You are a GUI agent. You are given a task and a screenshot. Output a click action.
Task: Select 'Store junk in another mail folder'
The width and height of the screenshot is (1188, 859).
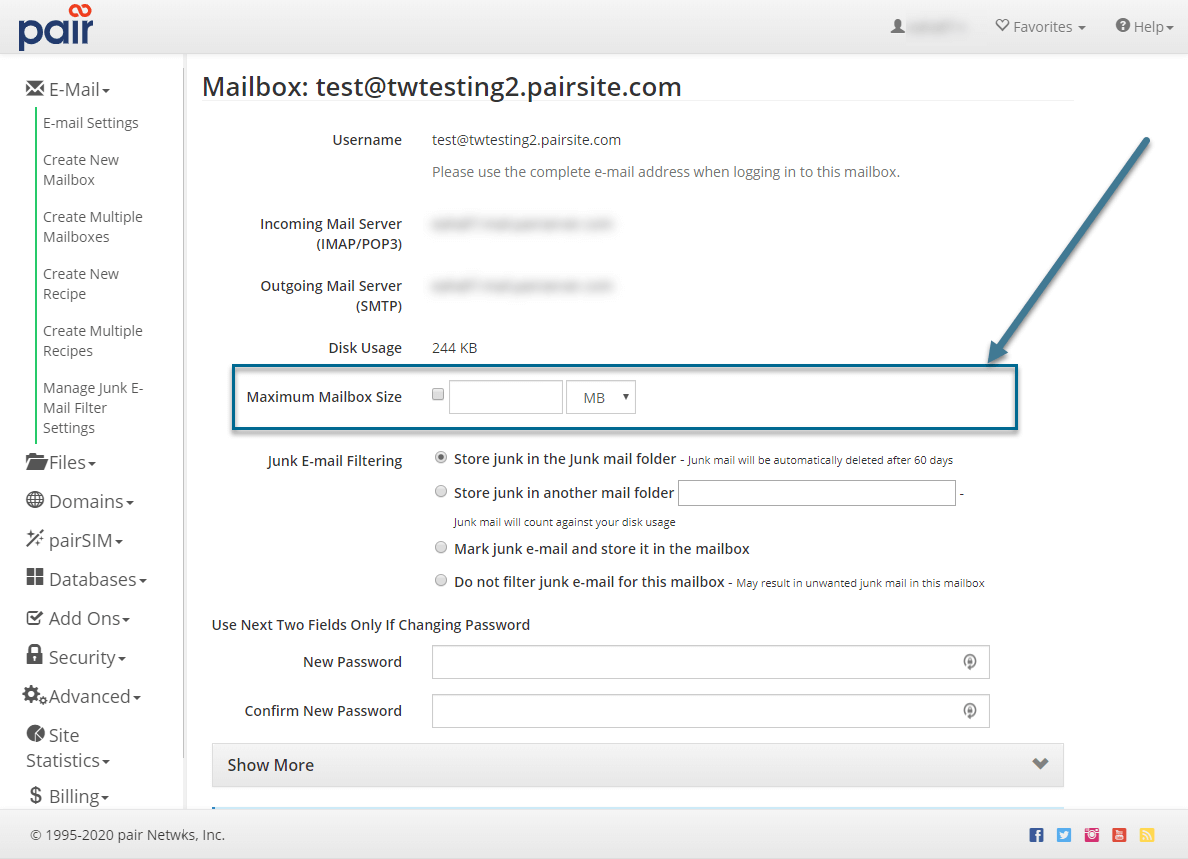pos(441,491)
